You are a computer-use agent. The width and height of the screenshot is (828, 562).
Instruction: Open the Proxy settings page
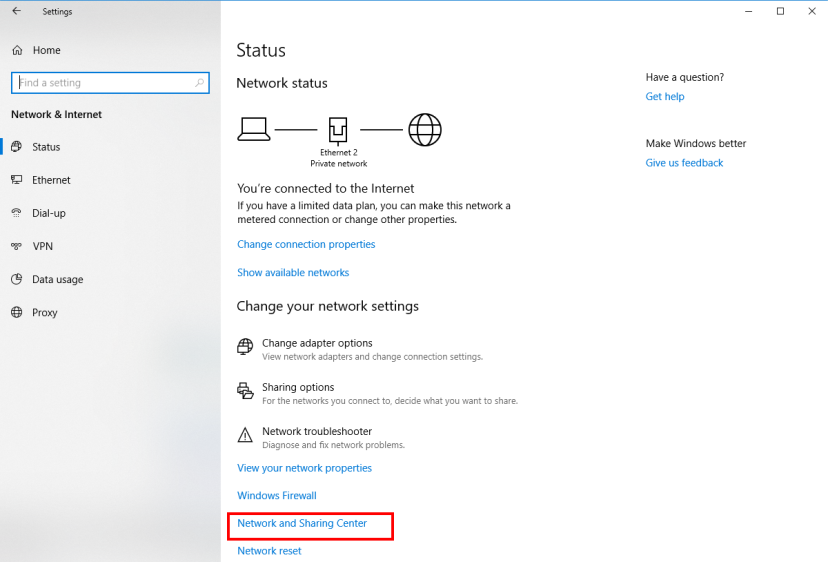point(44,312)
